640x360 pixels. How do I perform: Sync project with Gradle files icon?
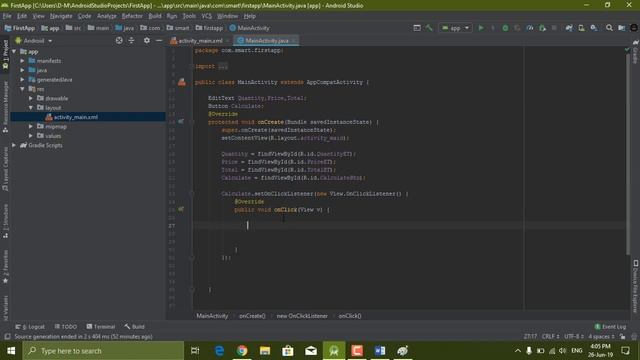(x=569, y=28)
